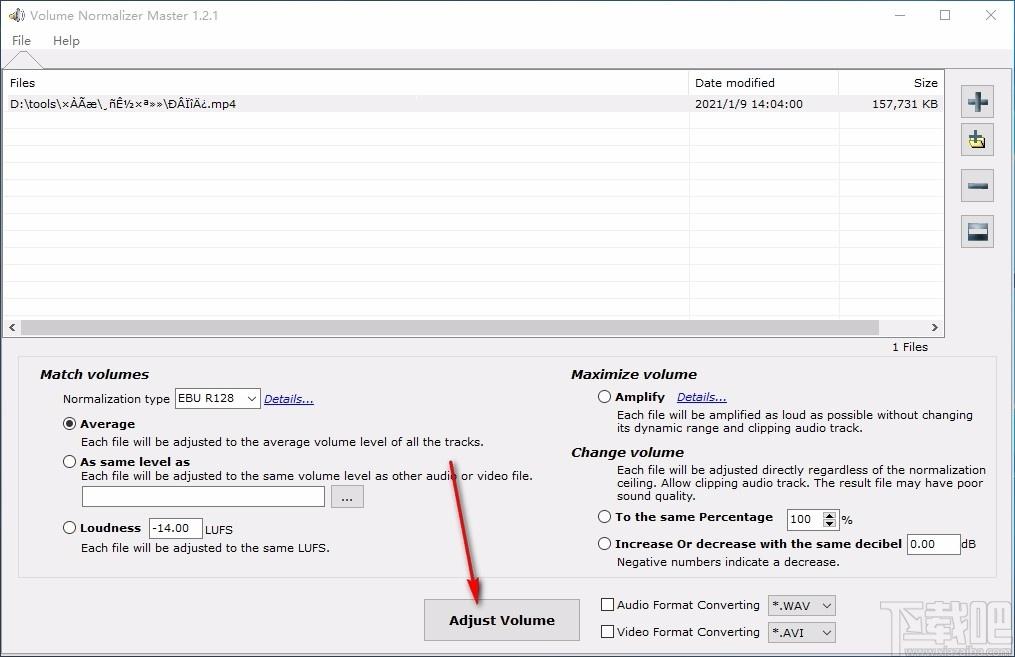Image resolution: width=1015 pixels, height=657 pixels.
Task: Select the Loudness radio option
Action: (x=69, y=528)
